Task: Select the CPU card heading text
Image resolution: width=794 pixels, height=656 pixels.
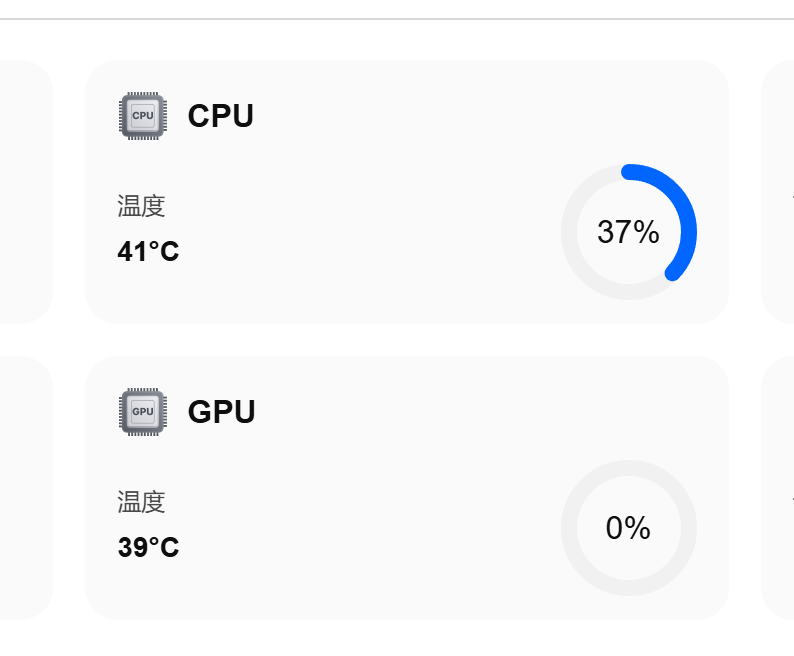Action: click(x=220, y=116)
